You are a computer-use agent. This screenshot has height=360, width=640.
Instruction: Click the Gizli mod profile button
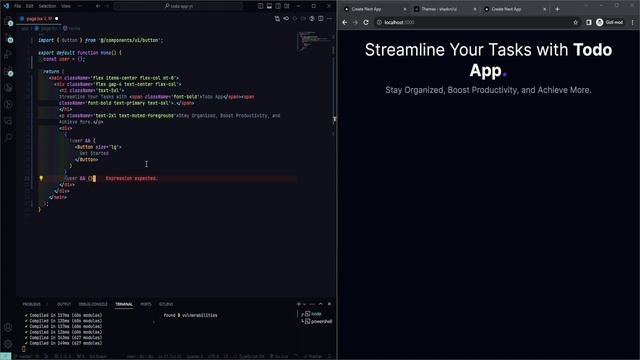coord(610,22)
